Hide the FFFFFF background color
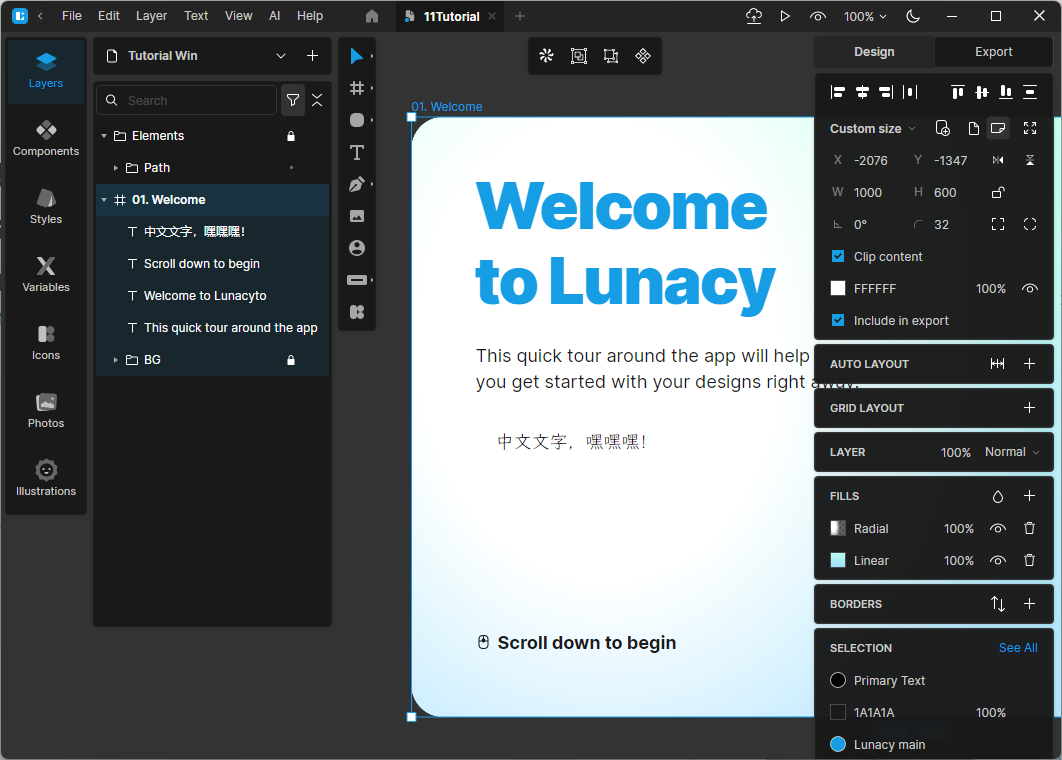Screen dimensions: 1062x760 click(x=1029, y=289)
